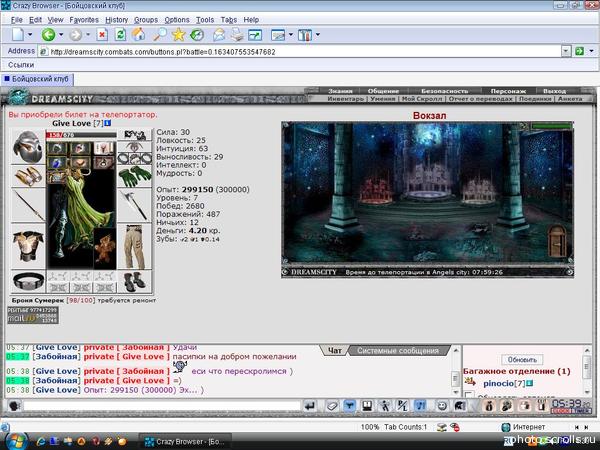Viewport: 600px width, 450px height.
Task: Click the black belt equipment slot
Action: (x=28, y=281)
